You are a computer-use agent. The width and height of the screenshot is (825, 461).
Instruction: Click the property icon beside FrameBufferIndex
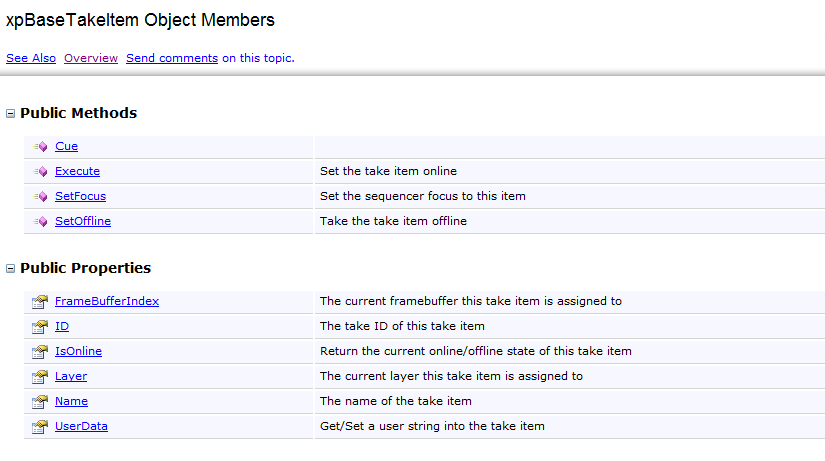click(x=40, y=302)
